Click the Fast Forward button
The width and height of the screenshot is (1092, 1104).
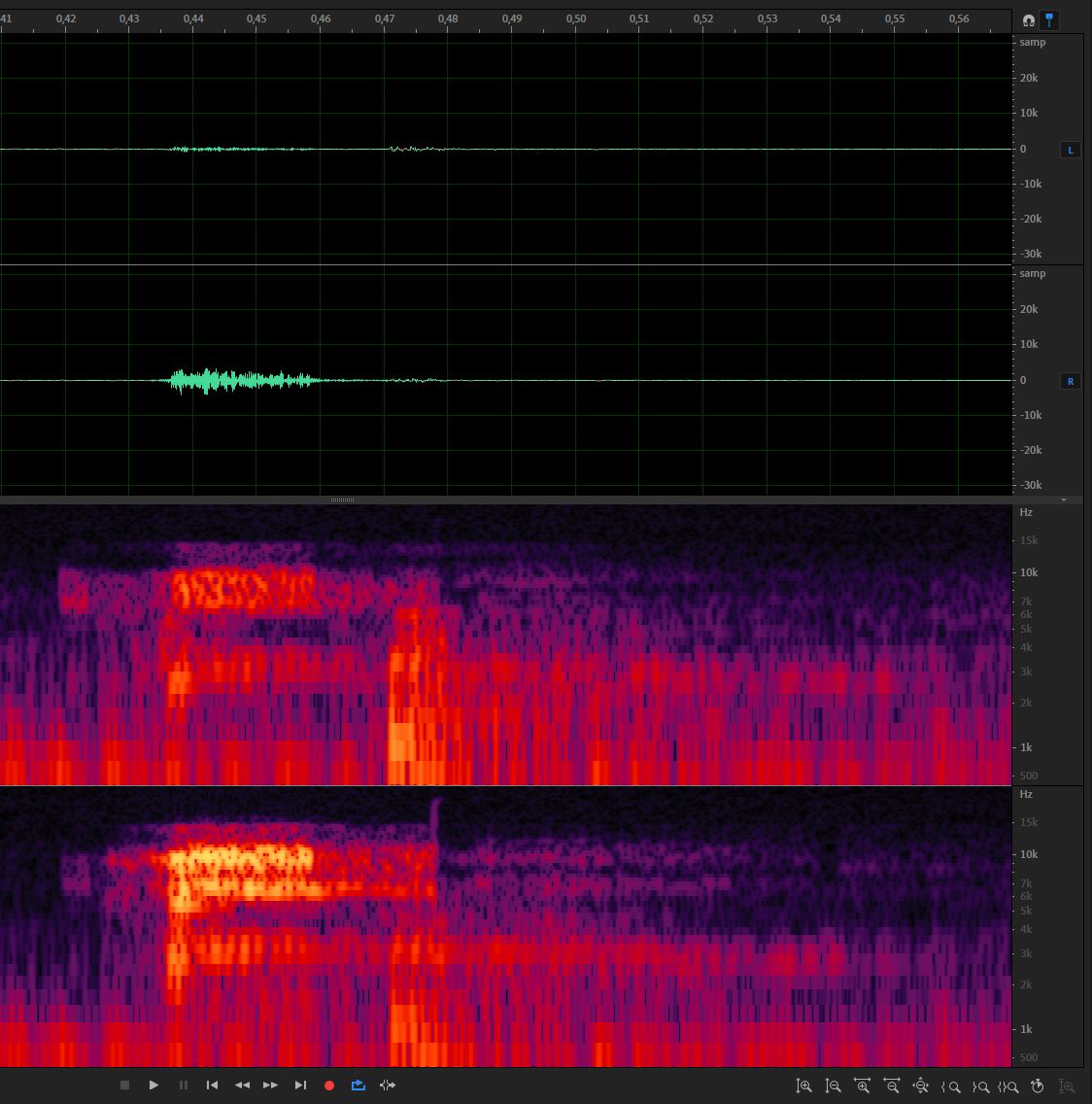pos(271,1085)
